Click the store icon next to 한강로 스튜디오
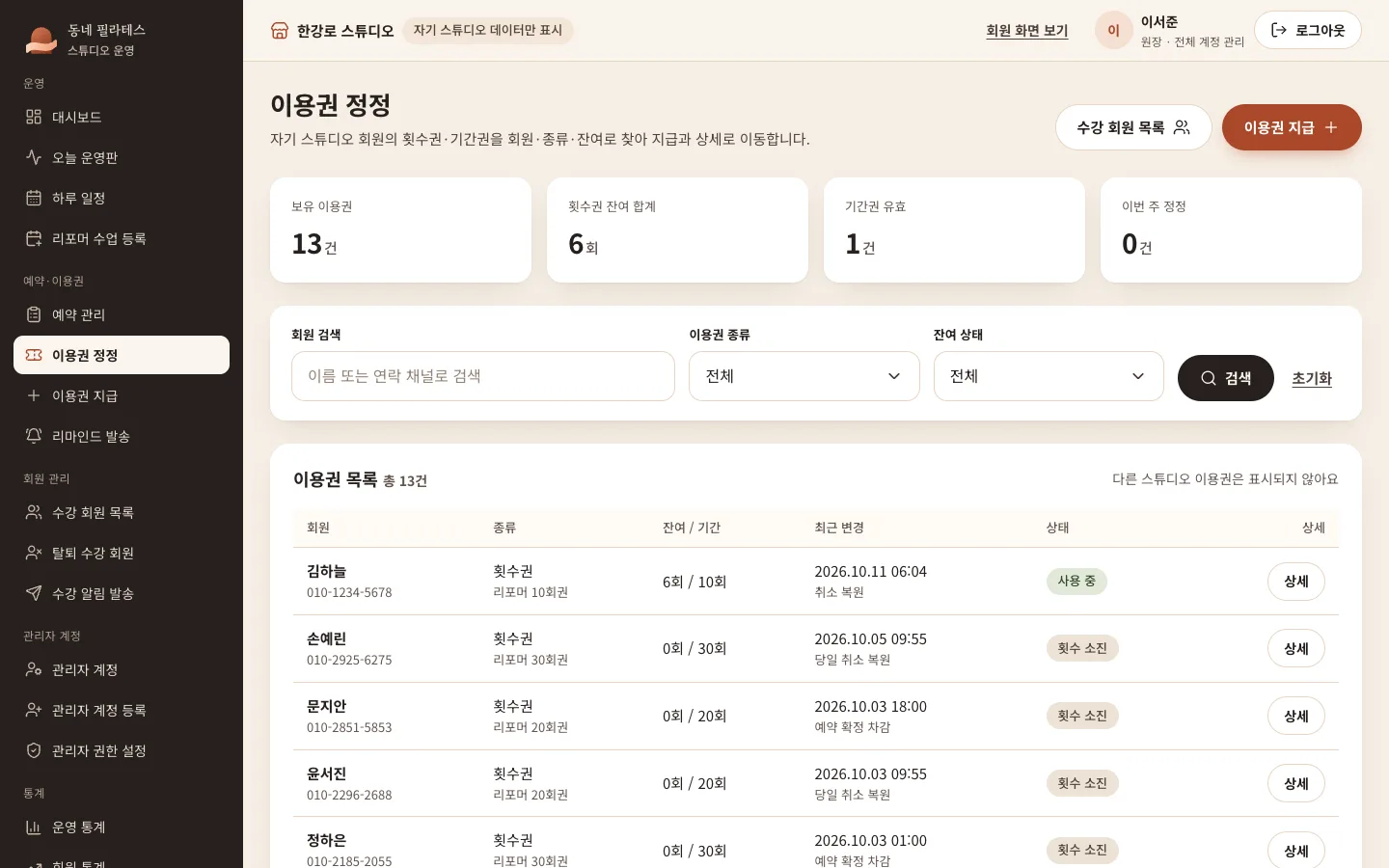 tap(280, 31)
